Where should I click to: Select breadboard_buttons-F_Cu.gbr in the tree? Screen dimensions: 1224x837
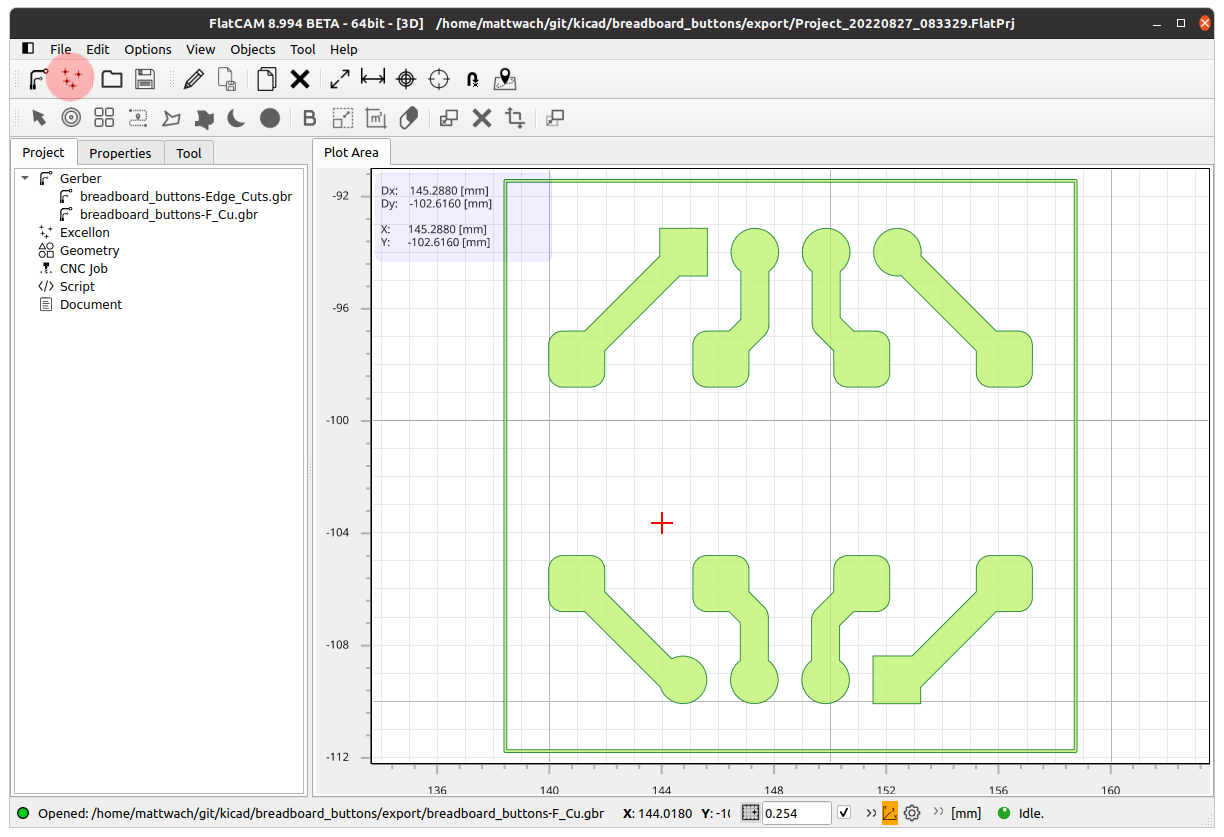(169, 214)
